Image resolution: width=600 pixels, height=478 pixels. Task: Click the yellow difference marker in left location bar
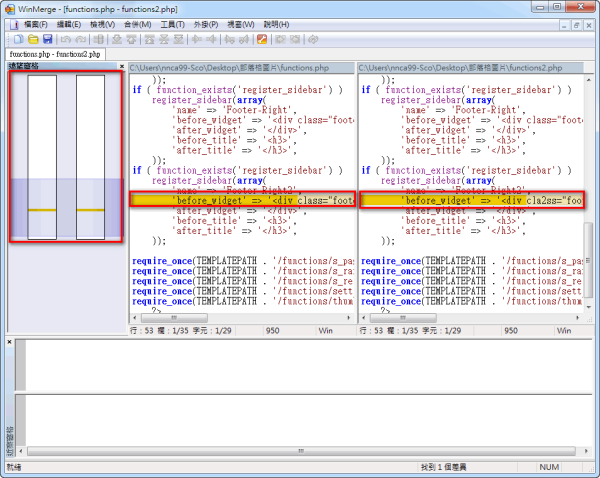[42, 211]
